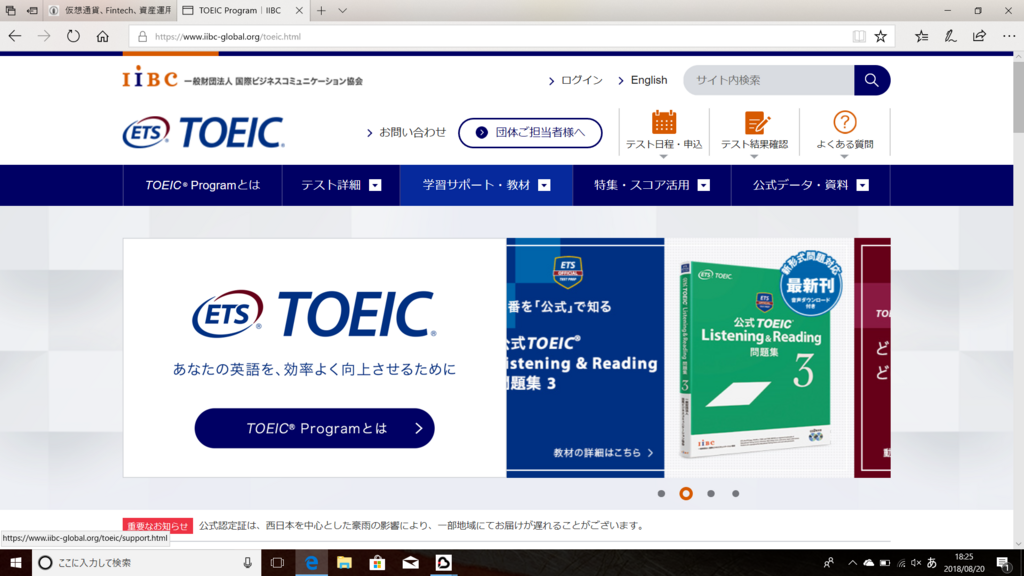1024x576 pixels.
Task: Show tab previews chevron
Action: [342, 10]
